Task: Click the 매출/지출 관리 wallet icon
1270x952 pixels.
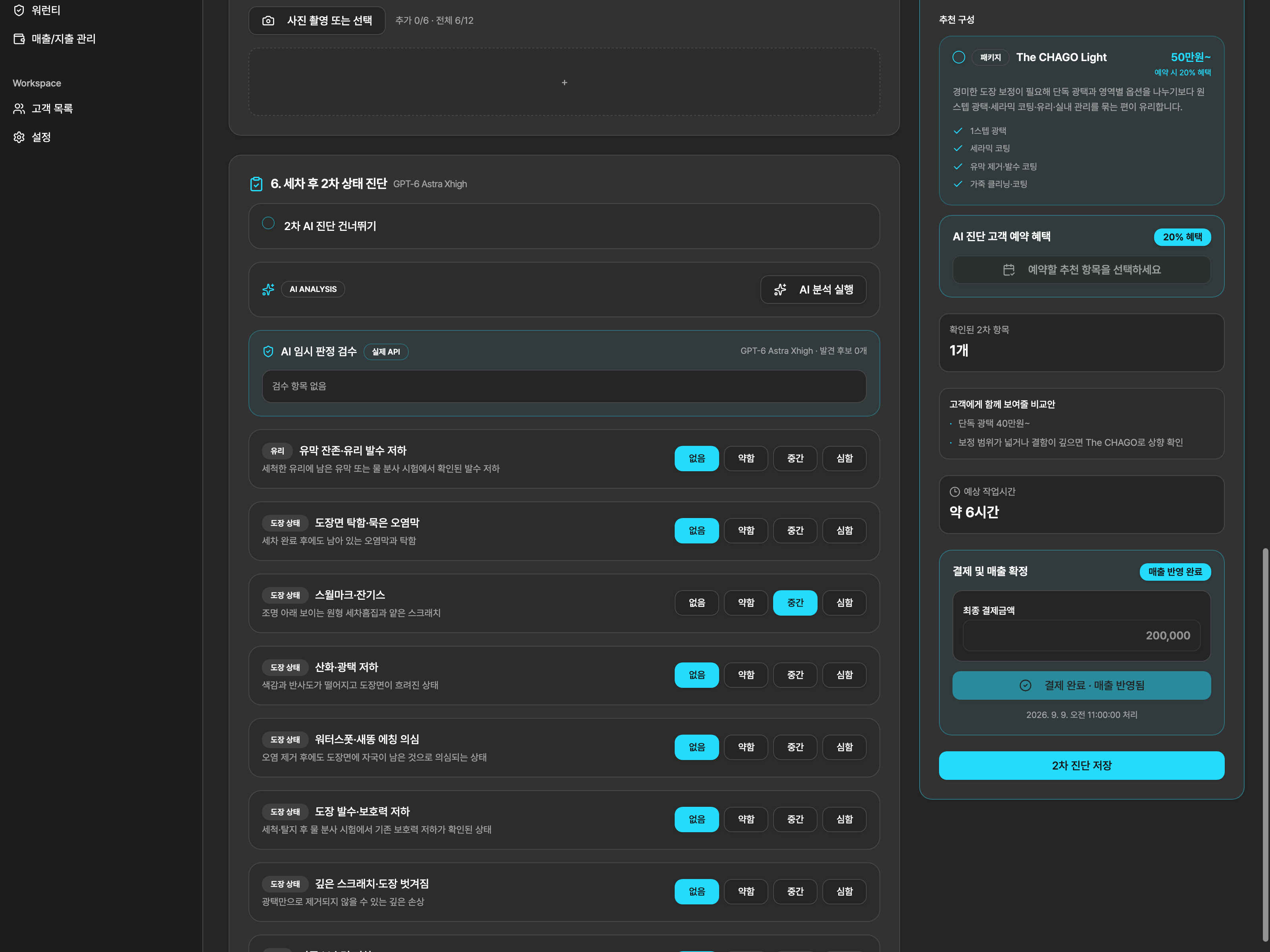Action: pos(19,39)
